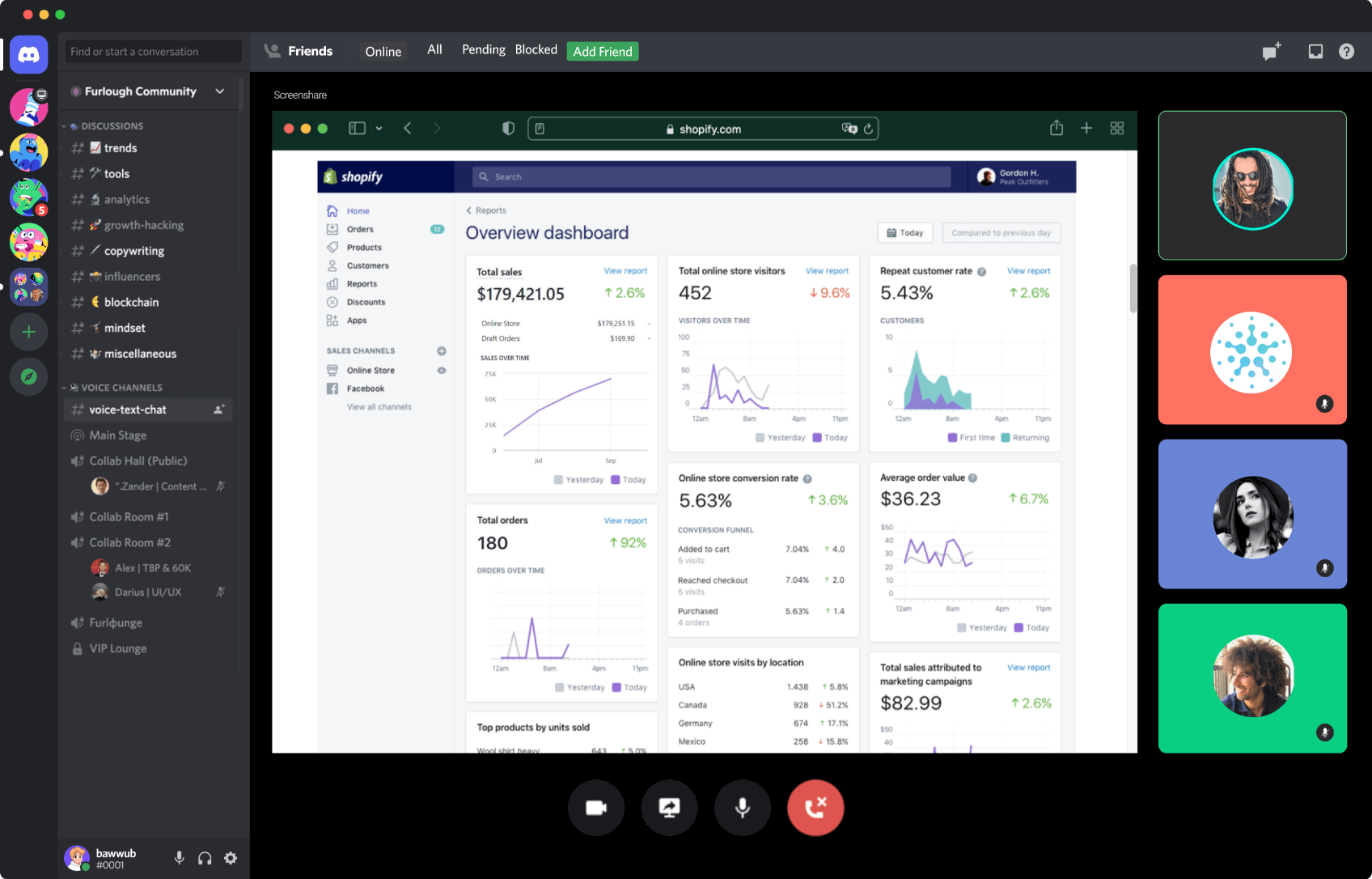Add a server with the plus icon
Image resolution: width=1372 pixels, height=879 pixels.
[29, 332]
